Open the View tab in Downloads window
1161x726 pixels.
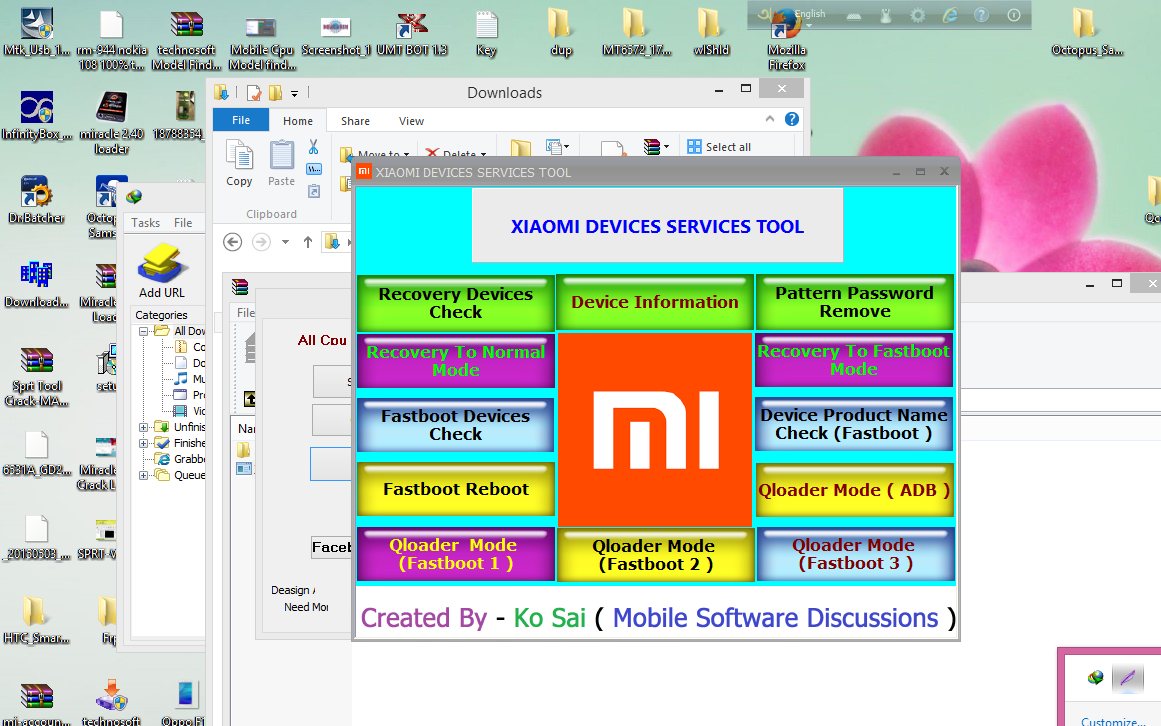click(x=412, y=121)
